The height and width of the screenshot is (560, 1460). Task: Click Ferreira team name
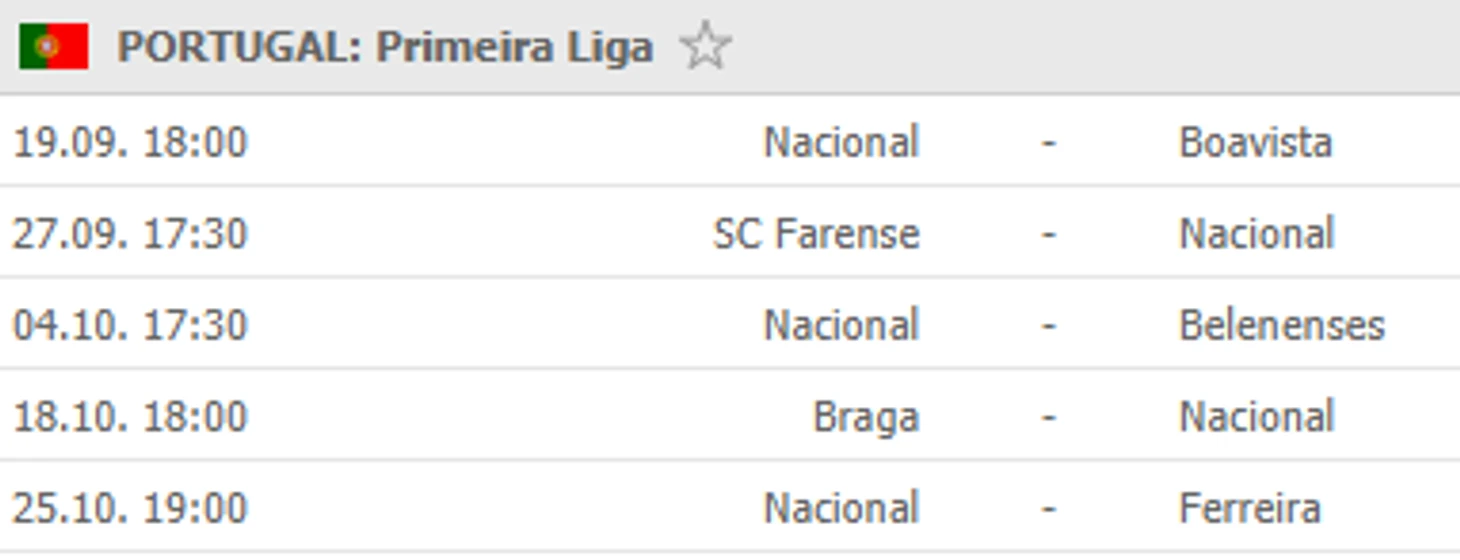pyautogui.click(x=1250, y=508)
